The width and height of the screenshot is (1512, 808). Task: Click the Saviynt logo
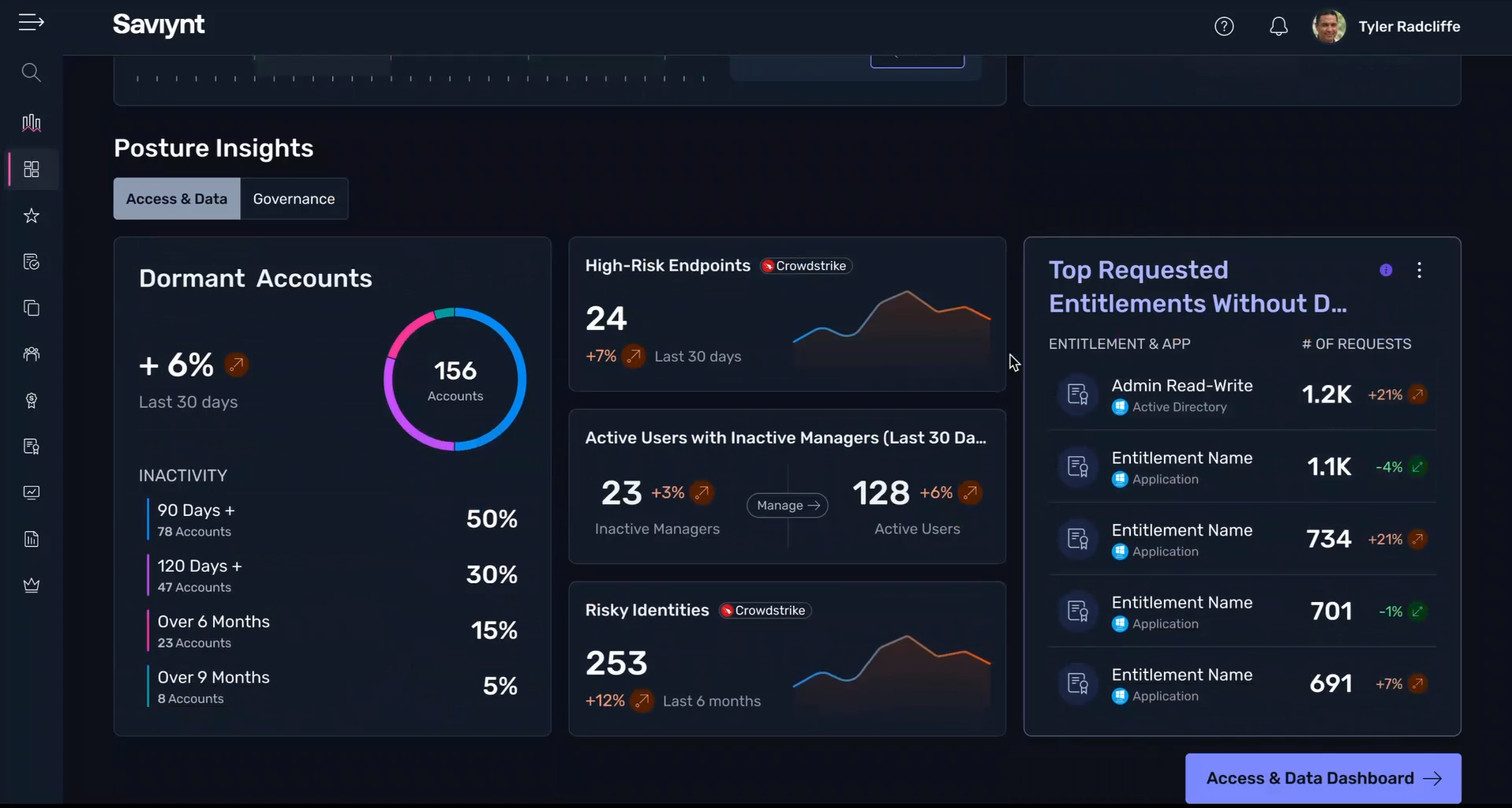click(x=159, y=25)
